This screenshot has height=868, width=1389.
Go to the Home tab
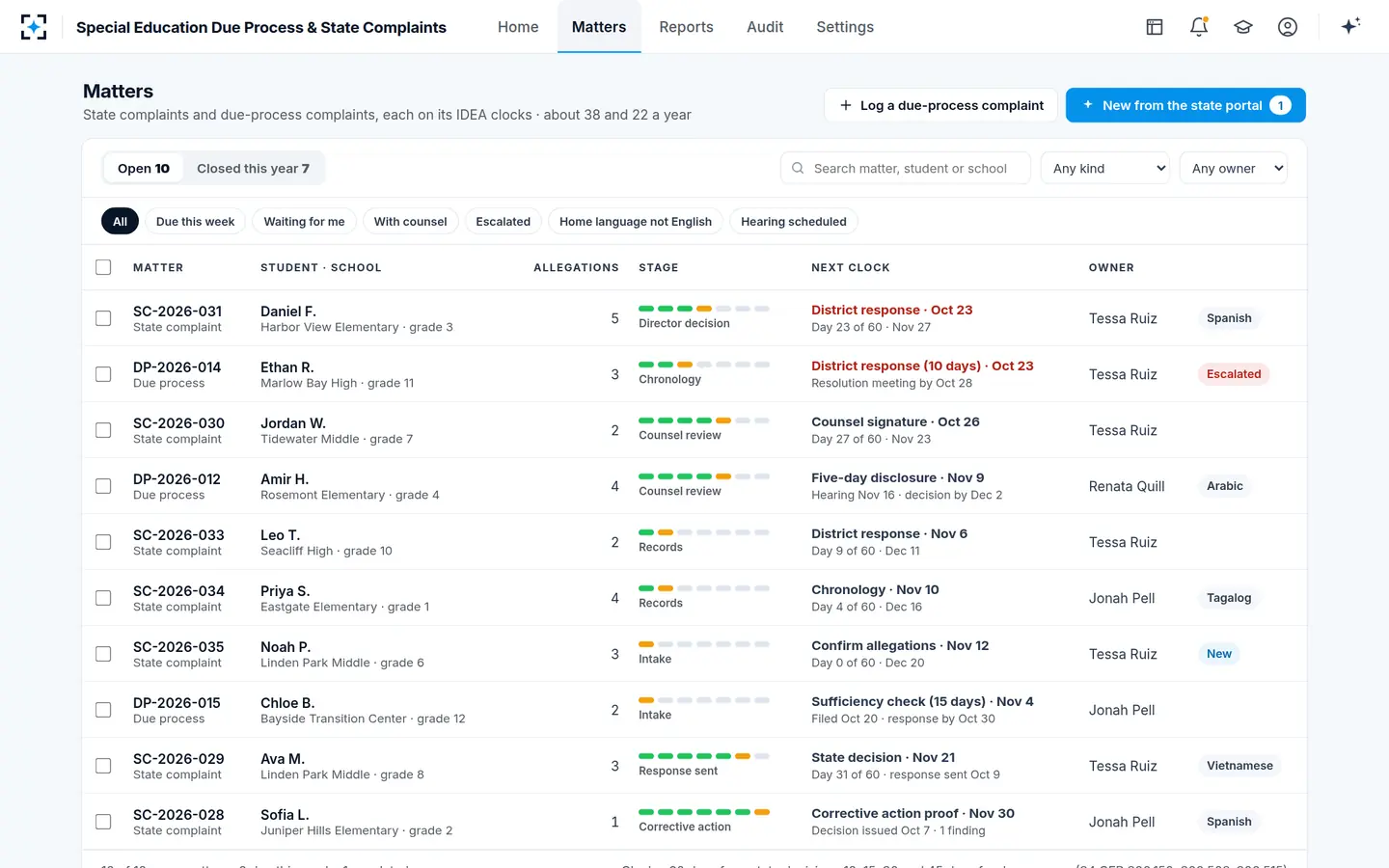click(x=518, y=27)
